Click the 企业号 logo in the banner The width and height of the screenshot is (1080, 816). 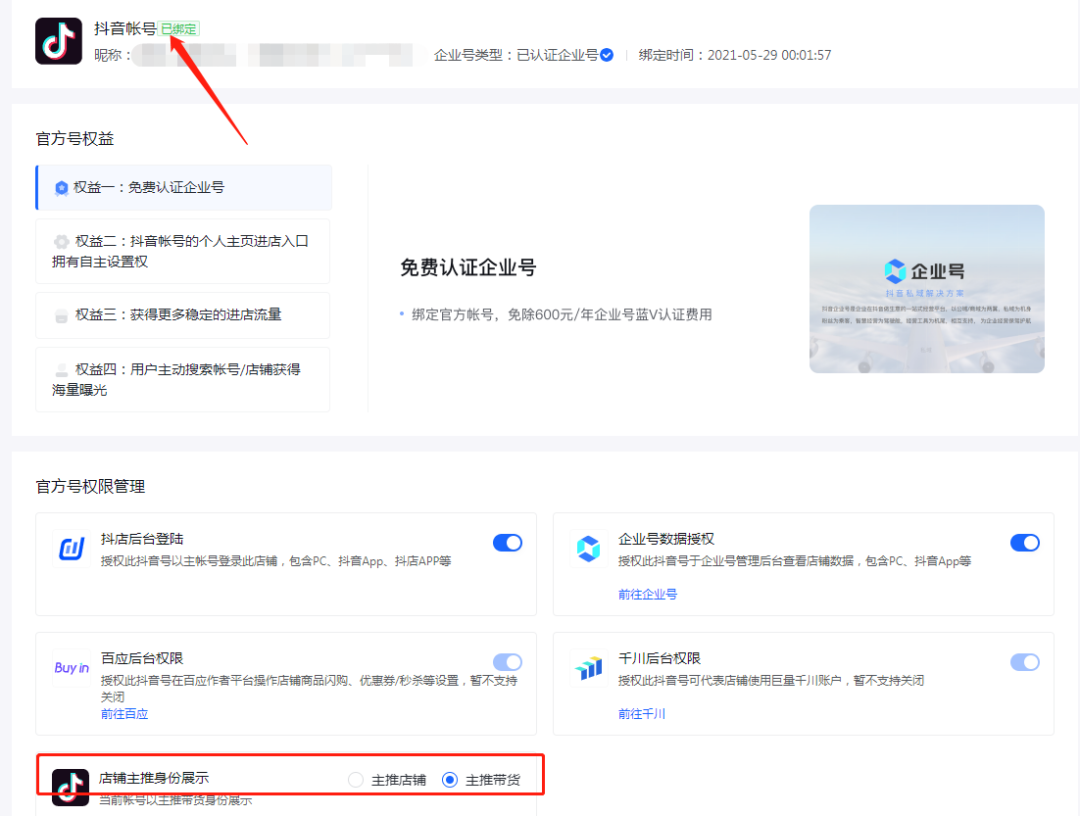[x=924, y=271]
